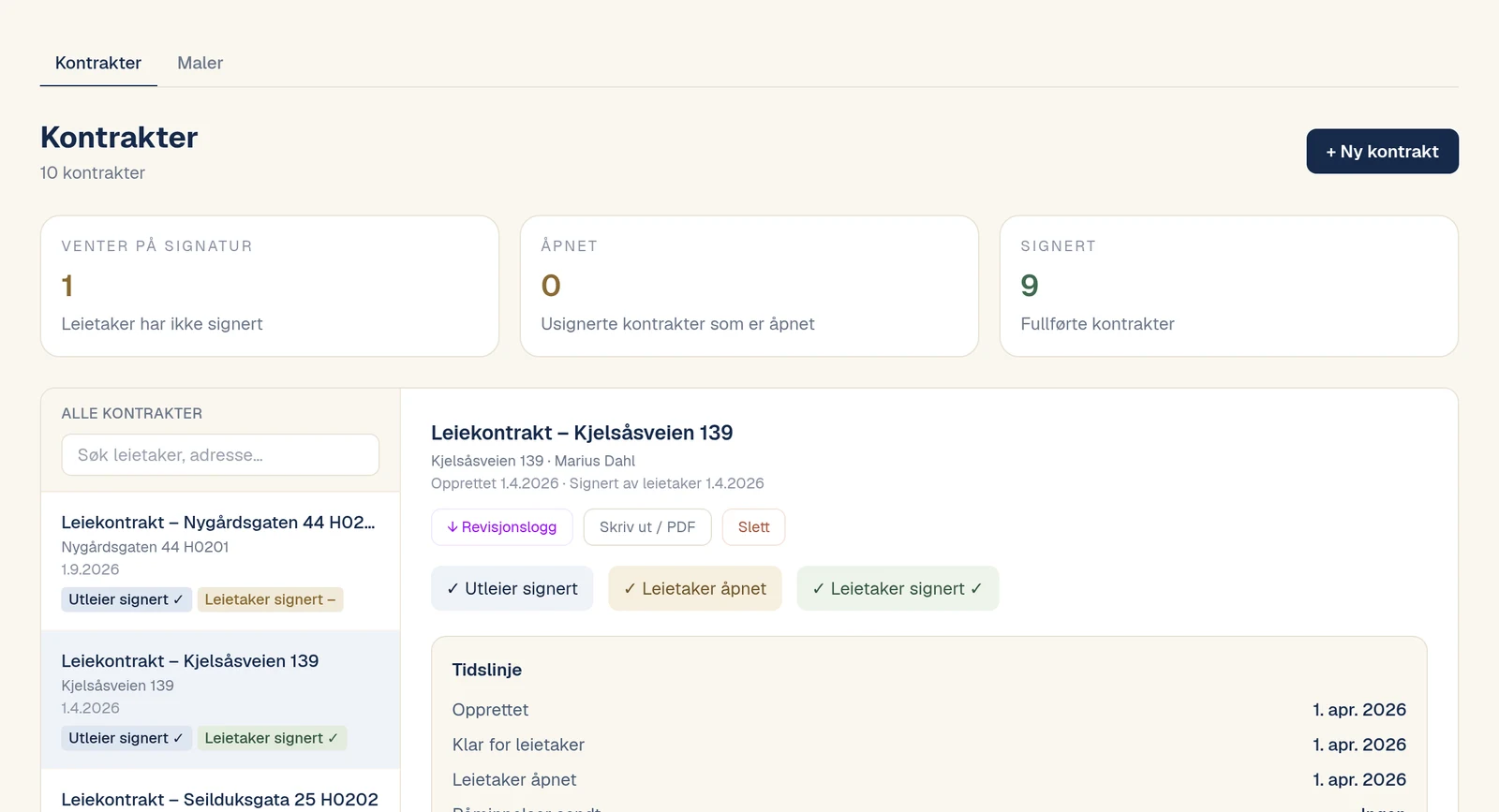The image size is (1499, 812).
Task: Click the Leietaker signert status chip in detail panel
Action: coord(898,588)
